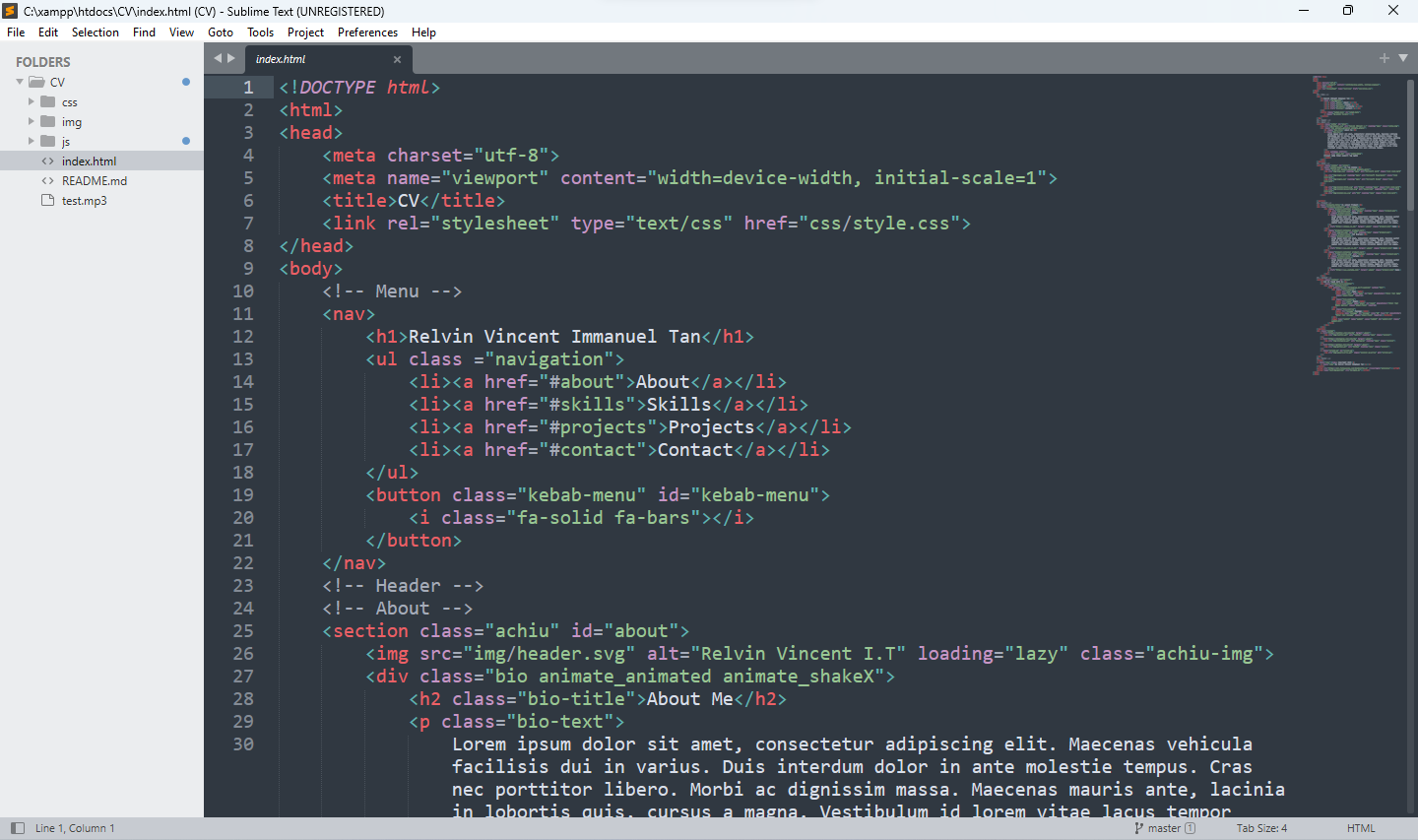Change Tab Size: 4 setting
The height and width of the screenshot is (840, 1418).
[x=1261, y=828]
